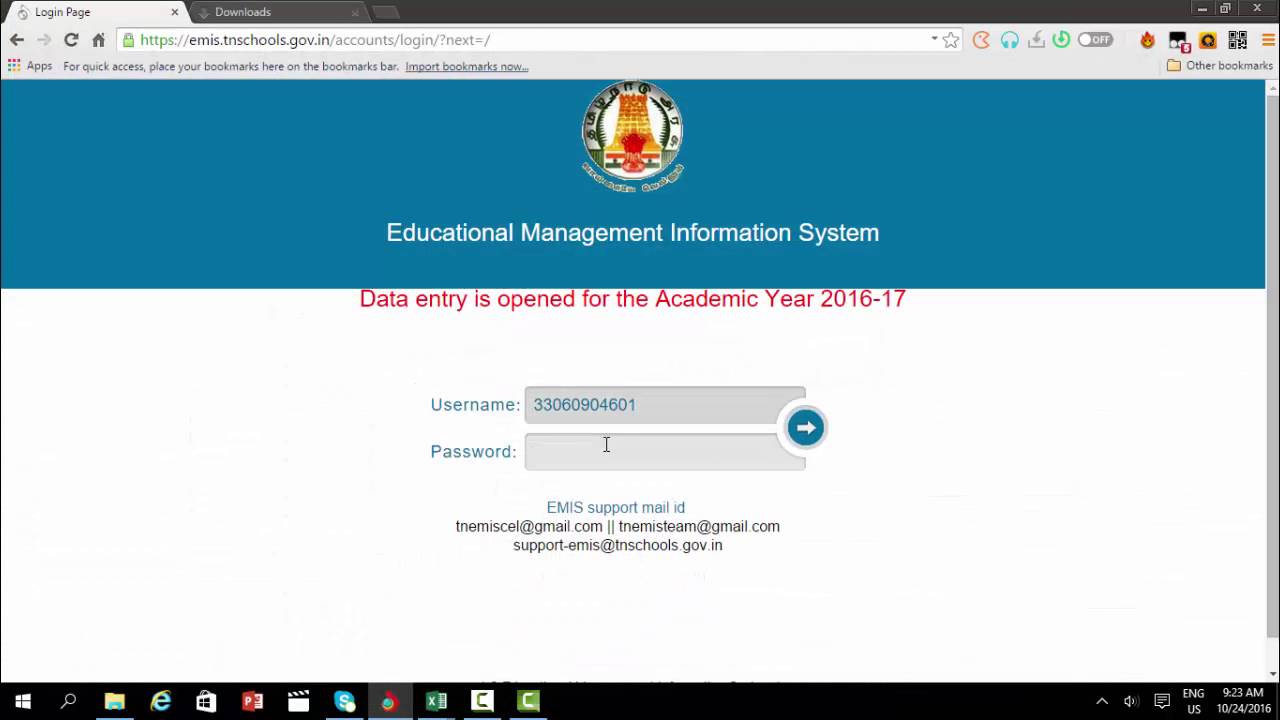Bookmark this page using the star icon

click(x=952, y=40)
